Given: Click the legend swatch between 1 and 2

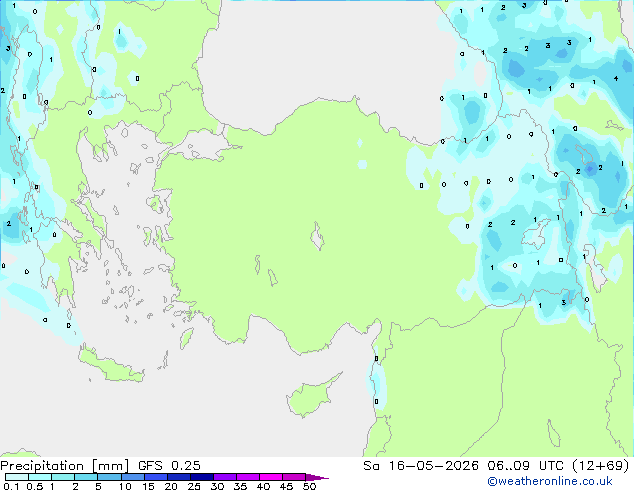Looking at the screenshot, I should pyautogui.click(x=63, y=477).
